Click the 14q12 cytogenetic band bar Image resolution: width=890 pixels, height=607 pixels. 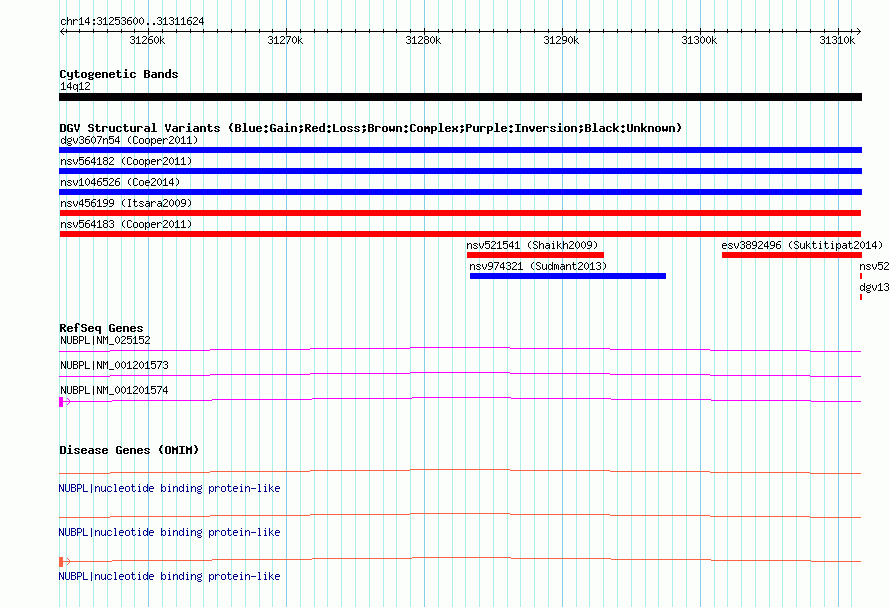(x=460, y=98)
